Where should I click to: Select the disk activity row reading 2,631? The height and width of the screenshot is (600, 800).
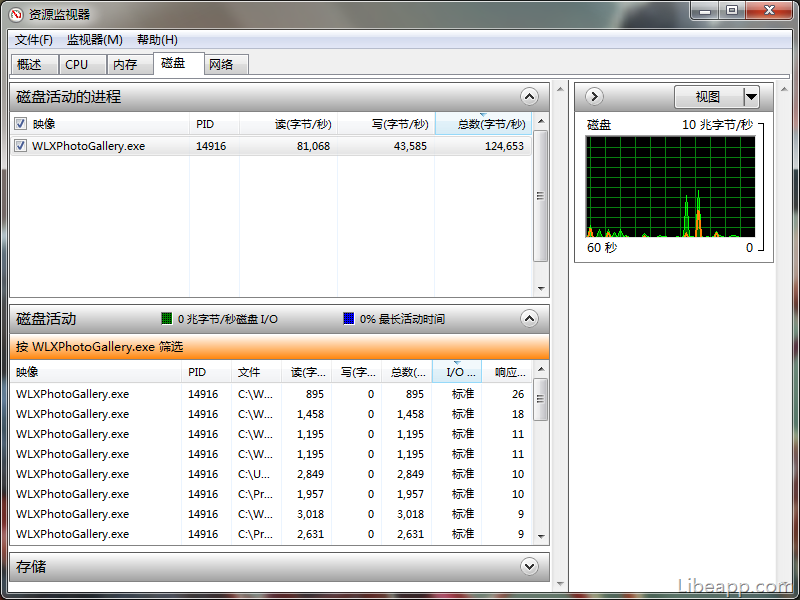pyautogui.click(x=271, y=534)
